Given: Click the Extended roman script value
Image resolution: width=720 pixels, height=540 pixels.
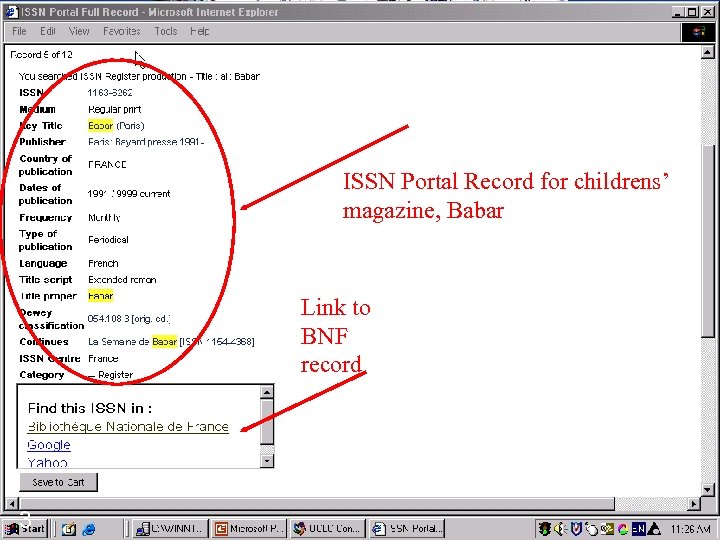Looking at the screenshot, I should click(122, 280).
